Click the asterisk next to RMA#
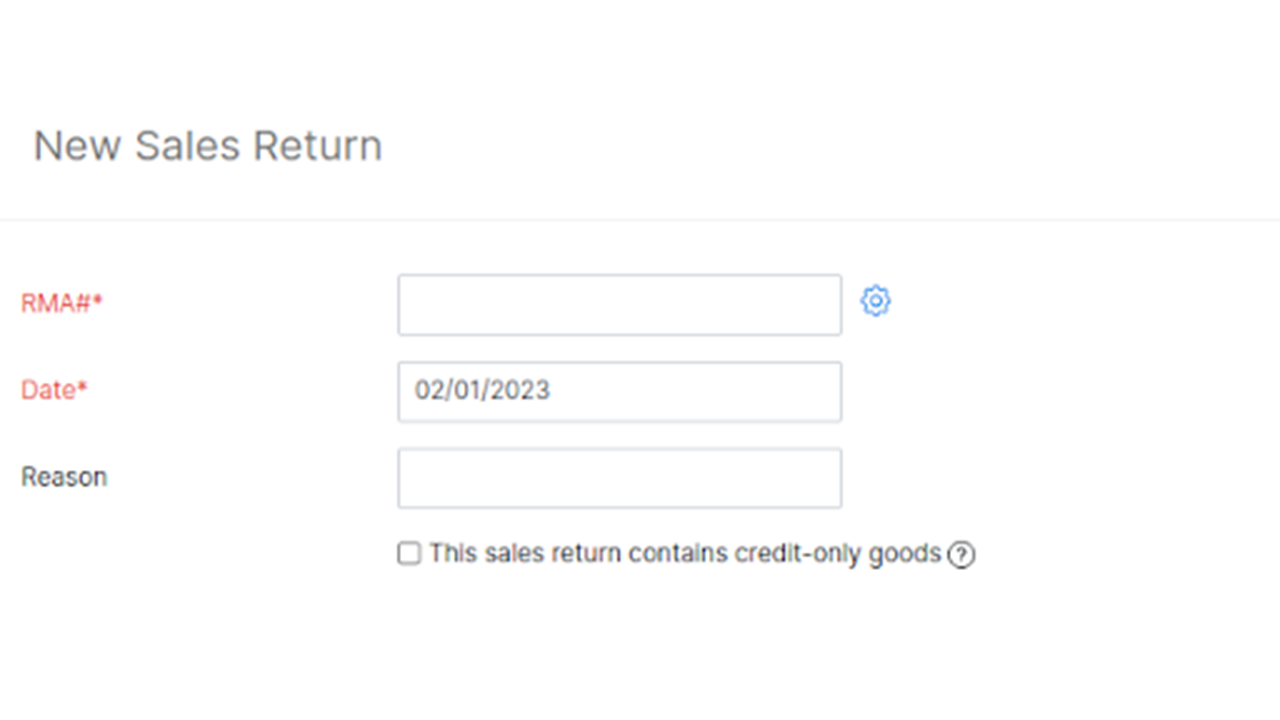 (98, 303)
